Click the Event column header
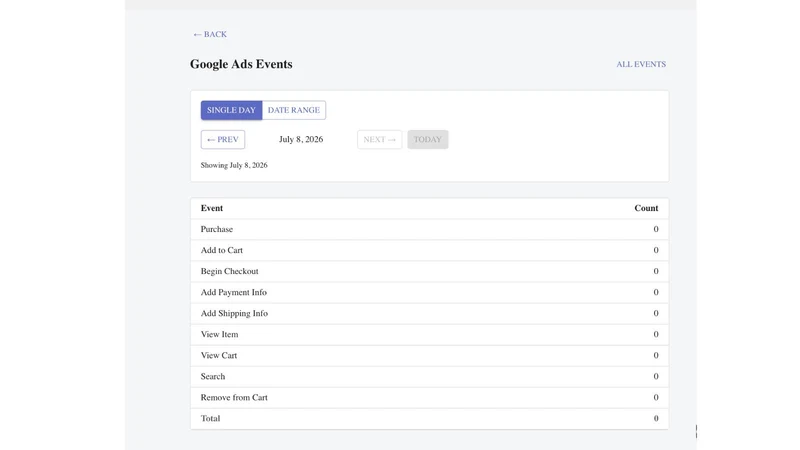The height and width of the screenshot is (450, 800). pyautogui.click(x=212, y=208)
